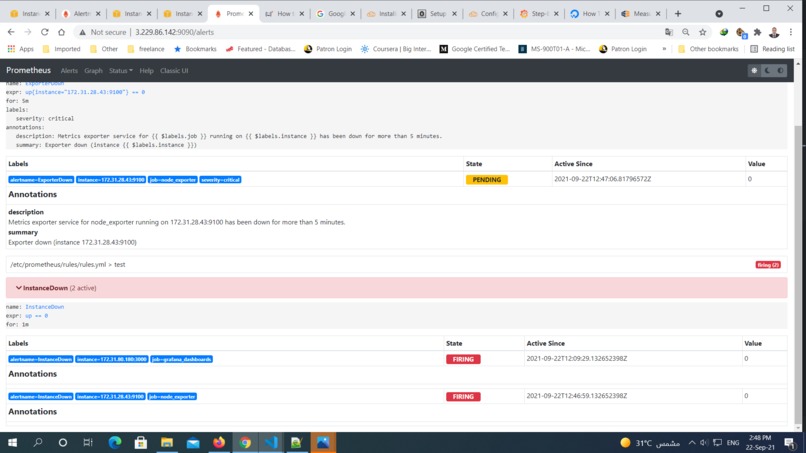Click the up == 0 expression link
This screenshot has height=453, width=806.
click(x=36, y=316)
